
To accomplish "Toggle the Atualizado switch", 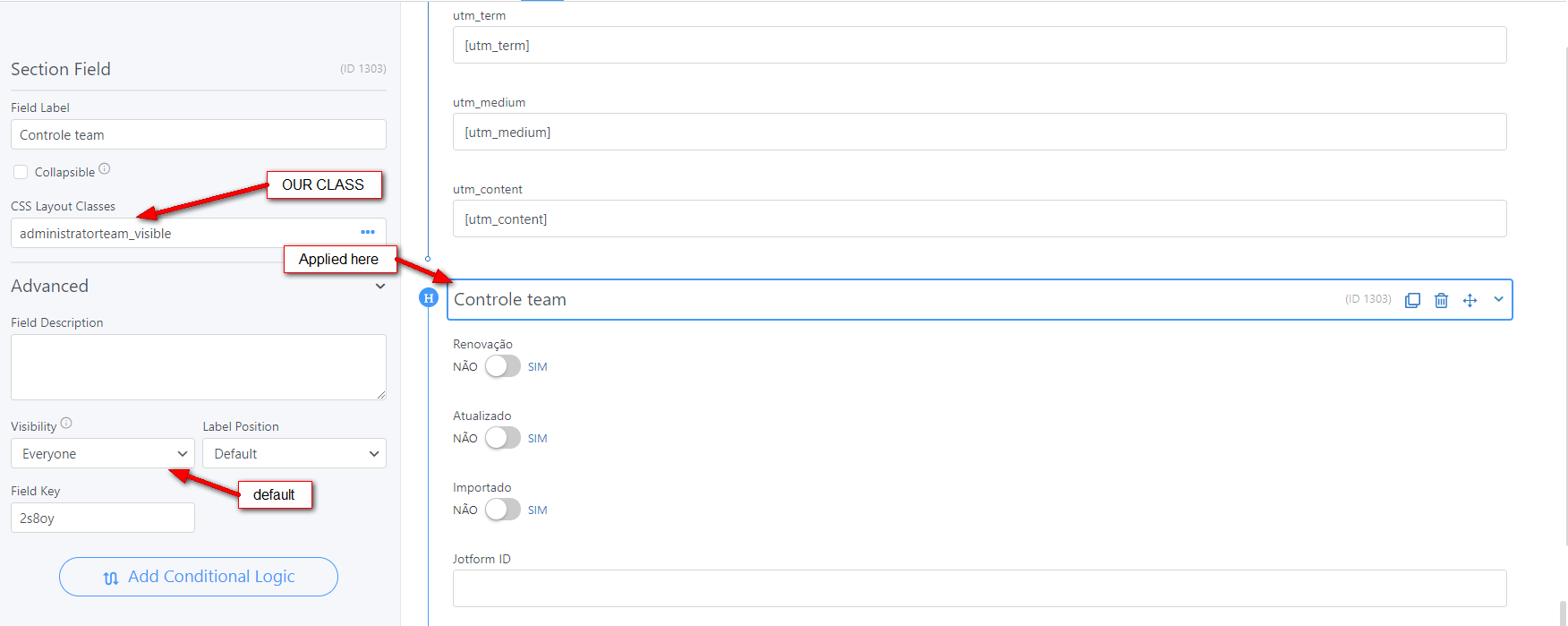I will [502, 438].
